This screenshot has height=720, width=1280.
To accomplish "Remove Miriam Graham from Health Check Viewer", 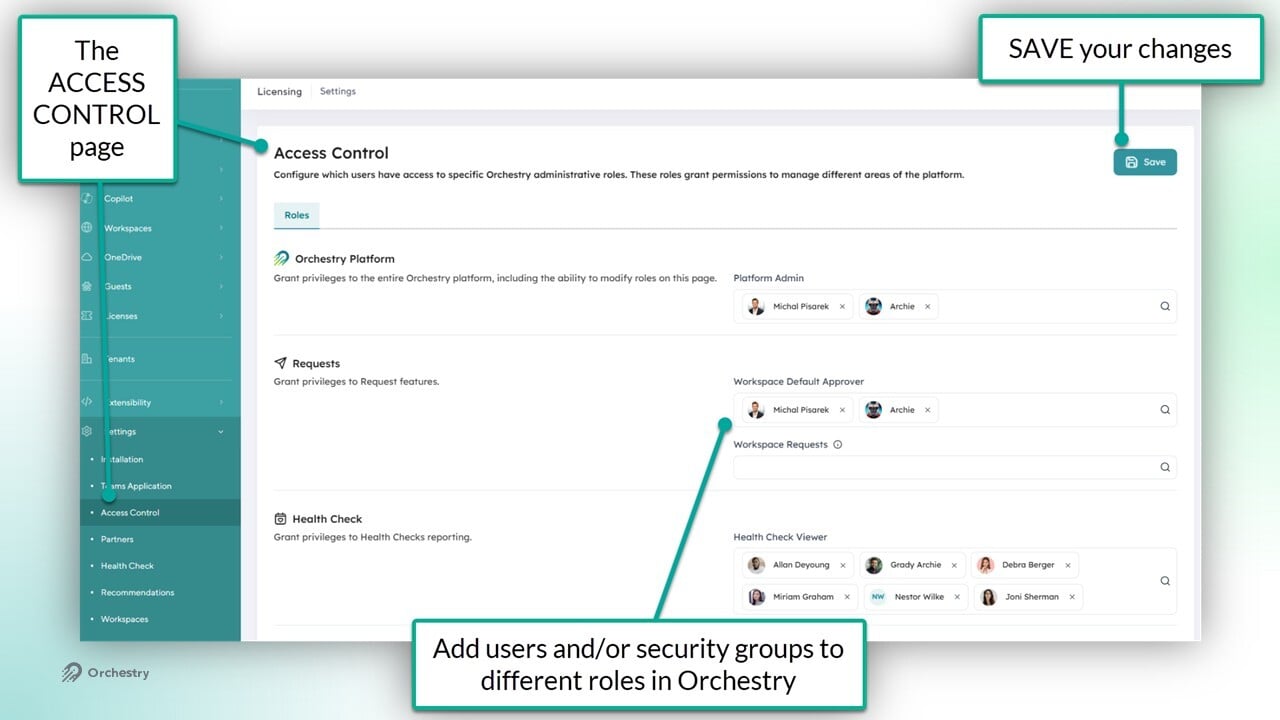I will click(847, 597).
